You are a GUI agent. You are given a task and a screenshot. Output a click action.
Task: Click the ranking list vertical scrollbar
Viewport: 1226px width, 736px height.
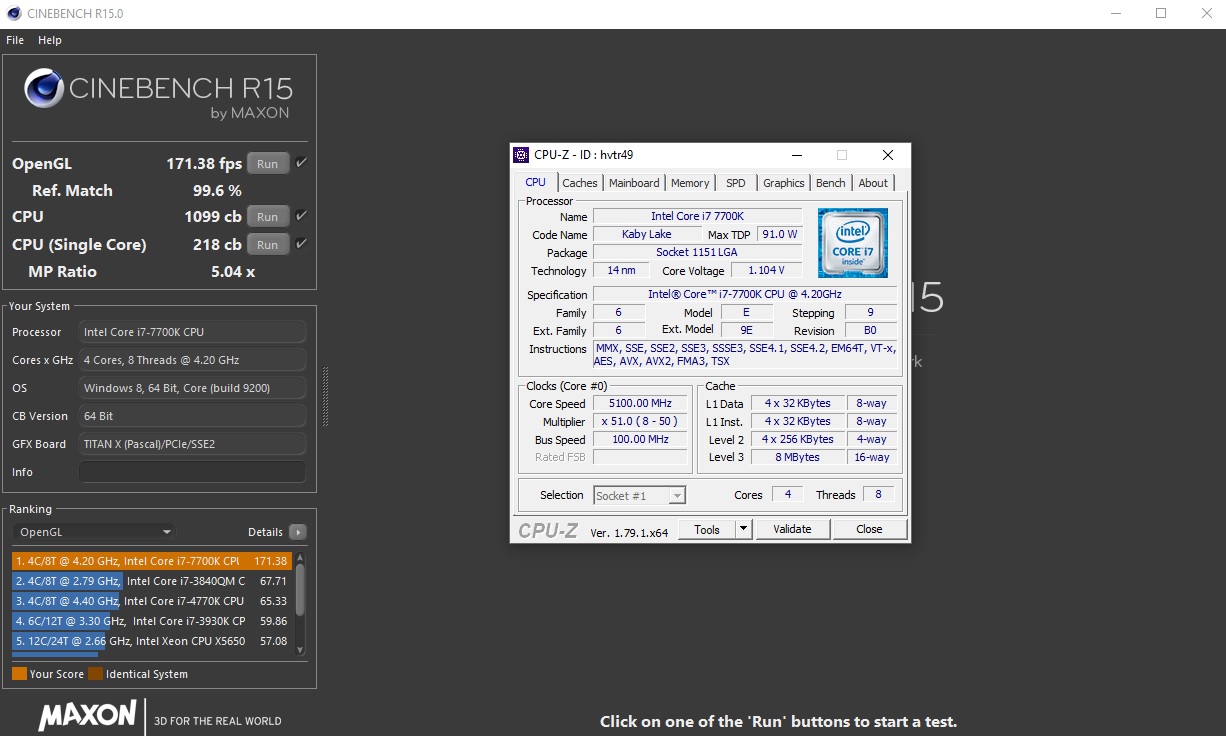click(x=300, y=604)
